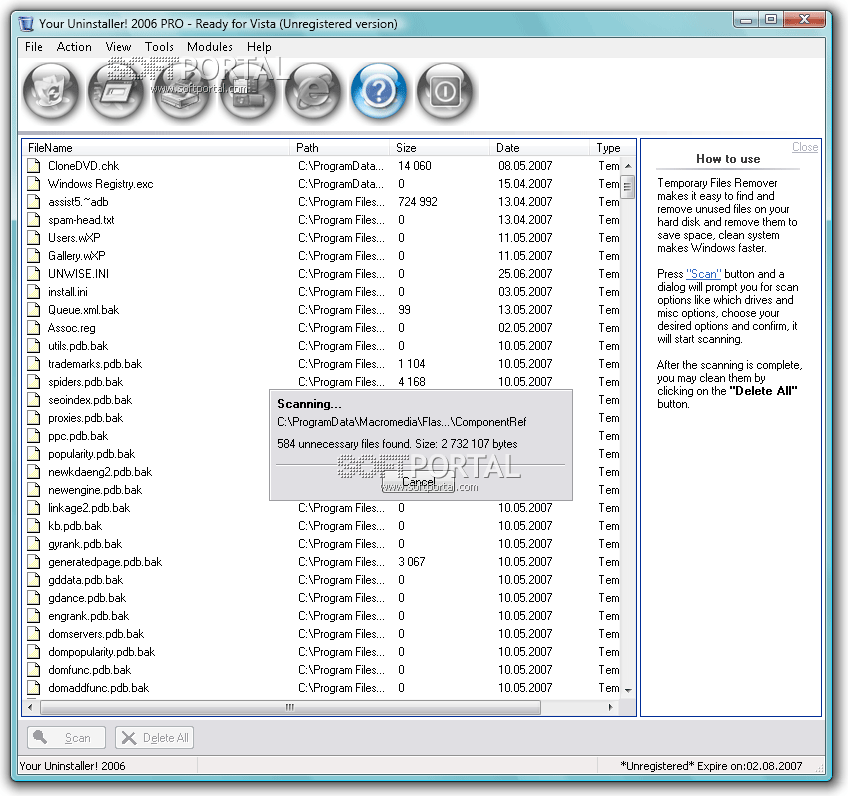Viewport: 848px width, 796px height.
Task: Click the vertical scrollbar down arrow
Action: [x=628, y=690]
